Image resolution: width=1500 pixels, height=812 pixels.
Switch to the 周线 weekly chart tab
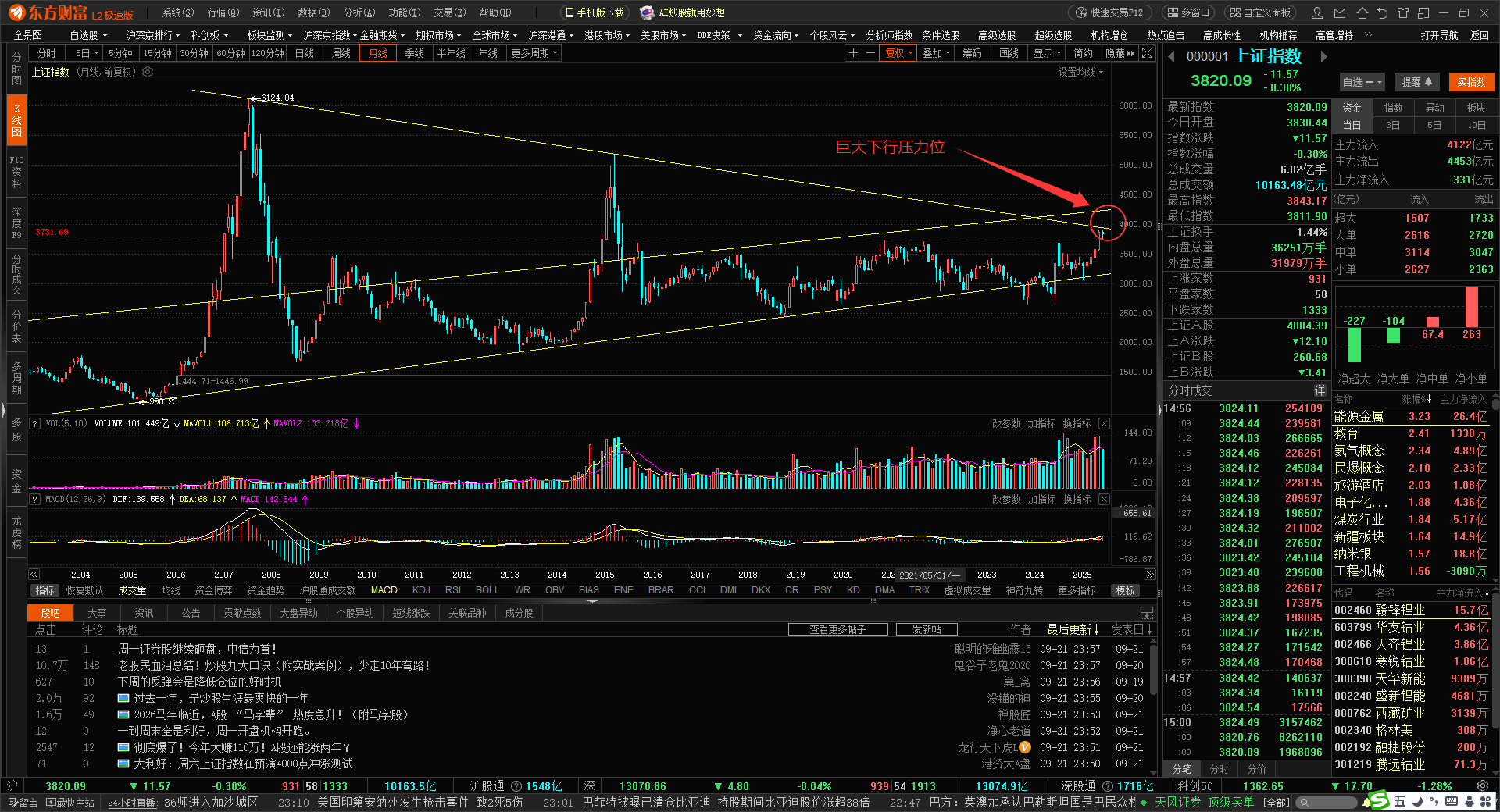point(341,53)
